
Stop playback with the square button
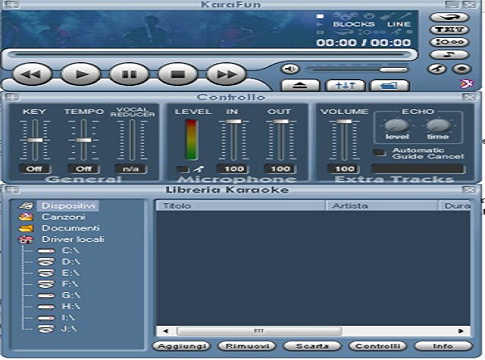[178, 74]
